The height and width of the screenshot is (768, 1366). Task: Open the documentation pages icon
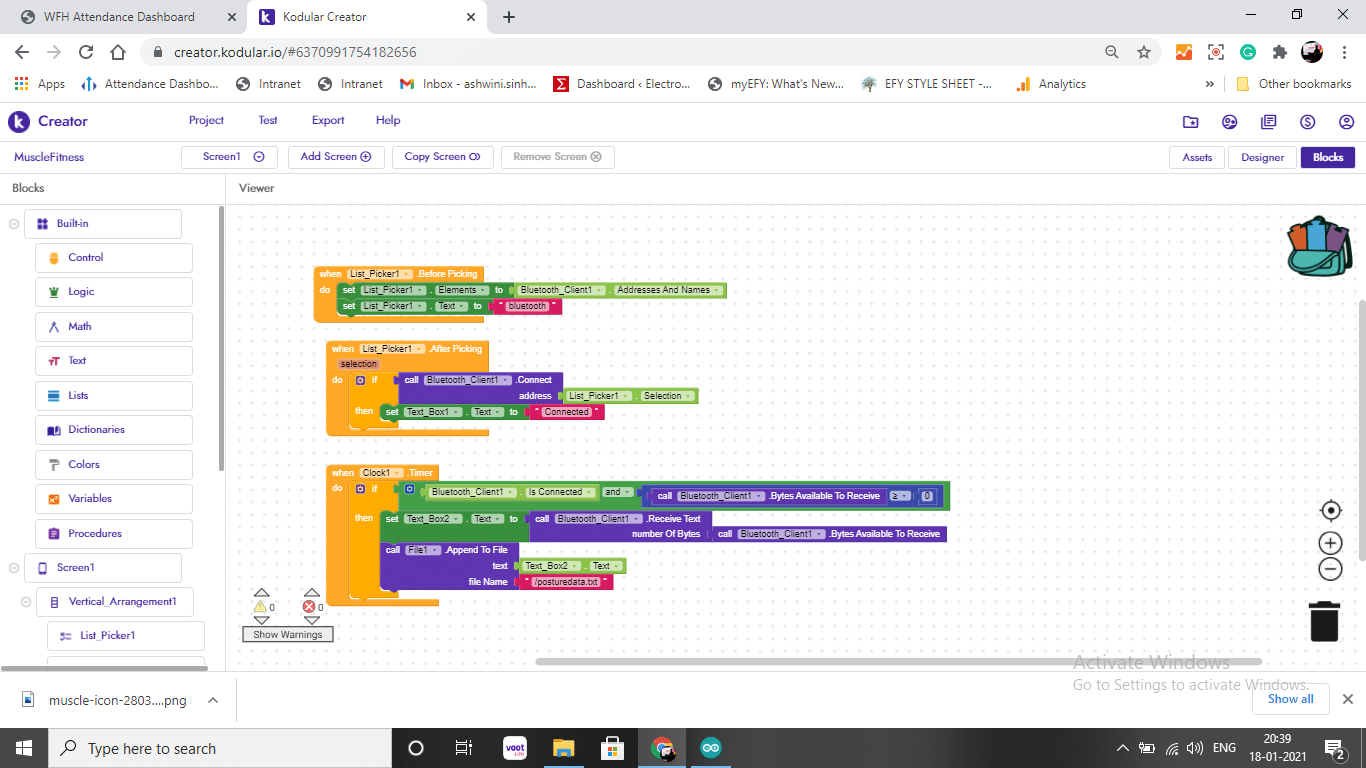tap(1269, 122)
